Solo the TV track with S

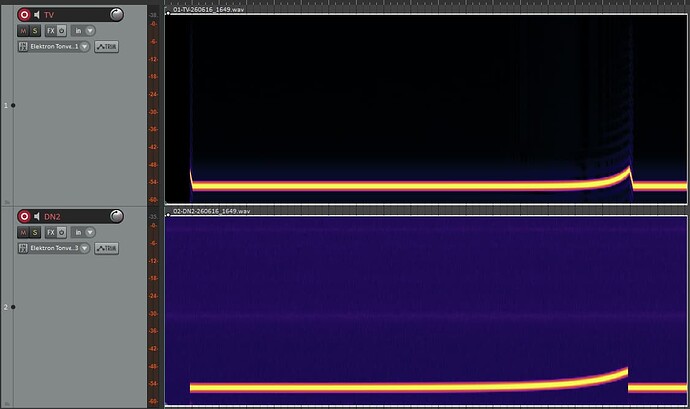click(35, 30)
